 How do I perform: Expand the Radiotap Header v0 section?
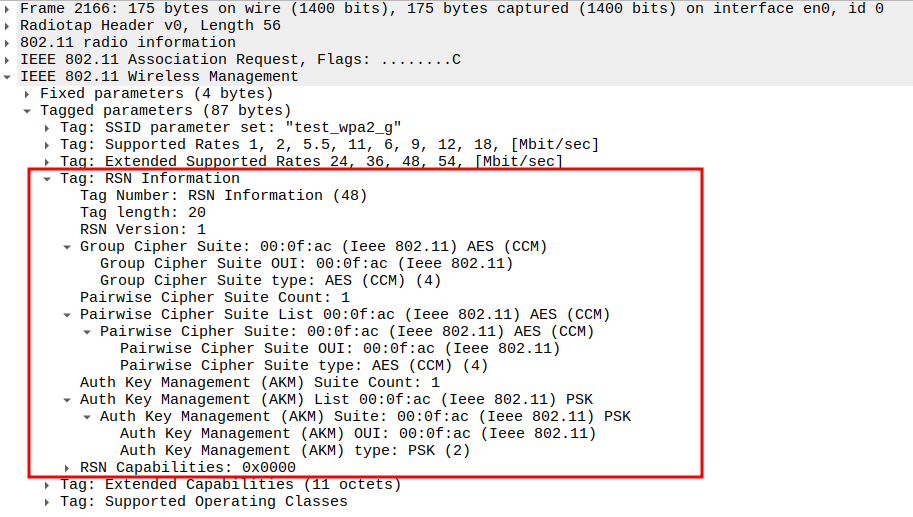(9, 25)
